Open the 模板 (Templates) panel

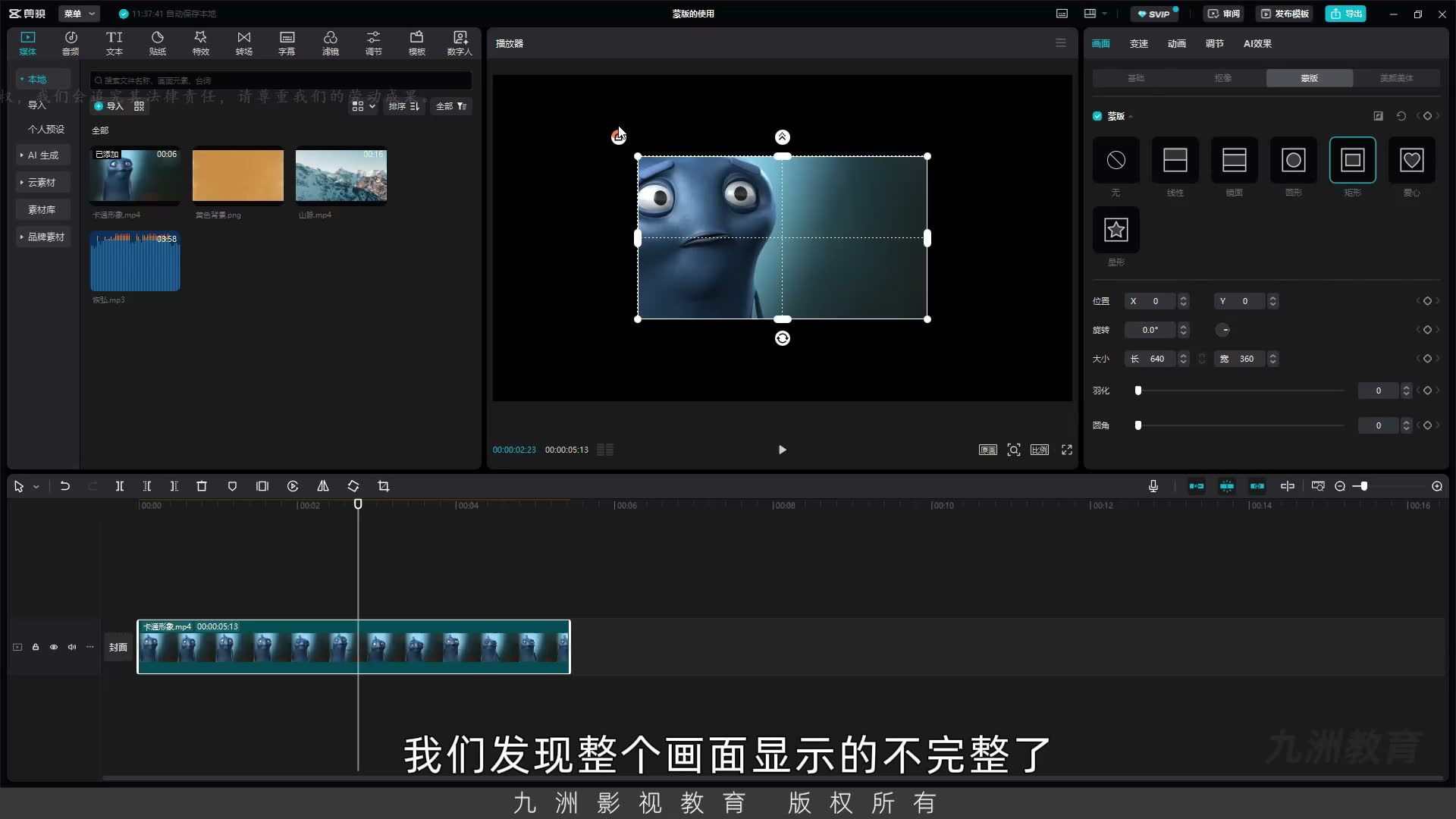point(416,43)
